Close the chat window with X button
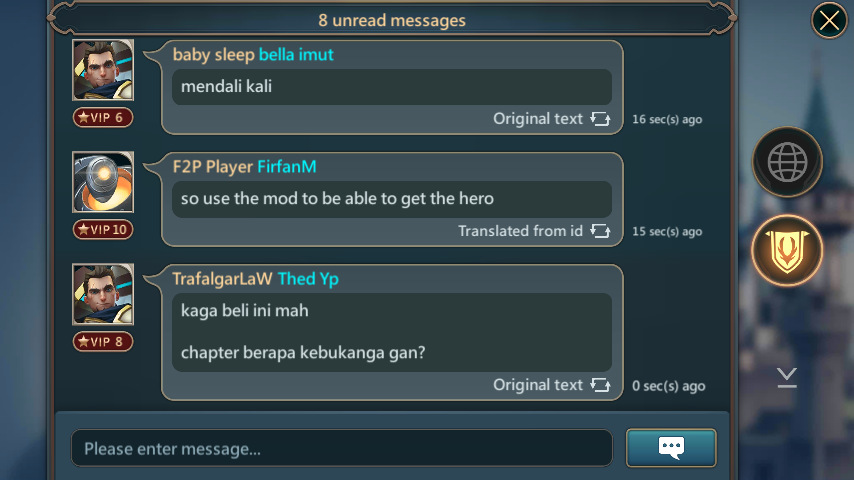854x480 pixels. [x=829, y=21]
